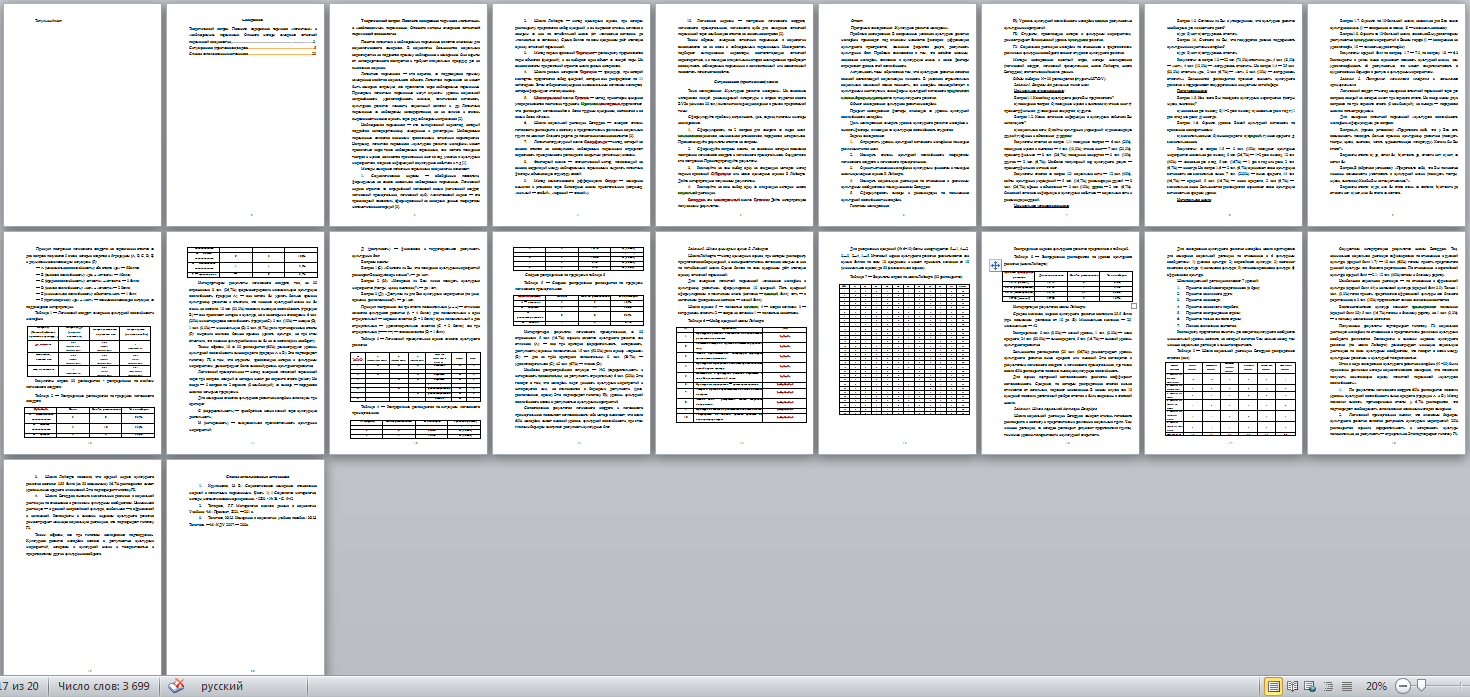Switch to Outline view
Image resolution: width=1470 pixels, height=697 pixels.
pyautogui.click(x=1329, y=686)
